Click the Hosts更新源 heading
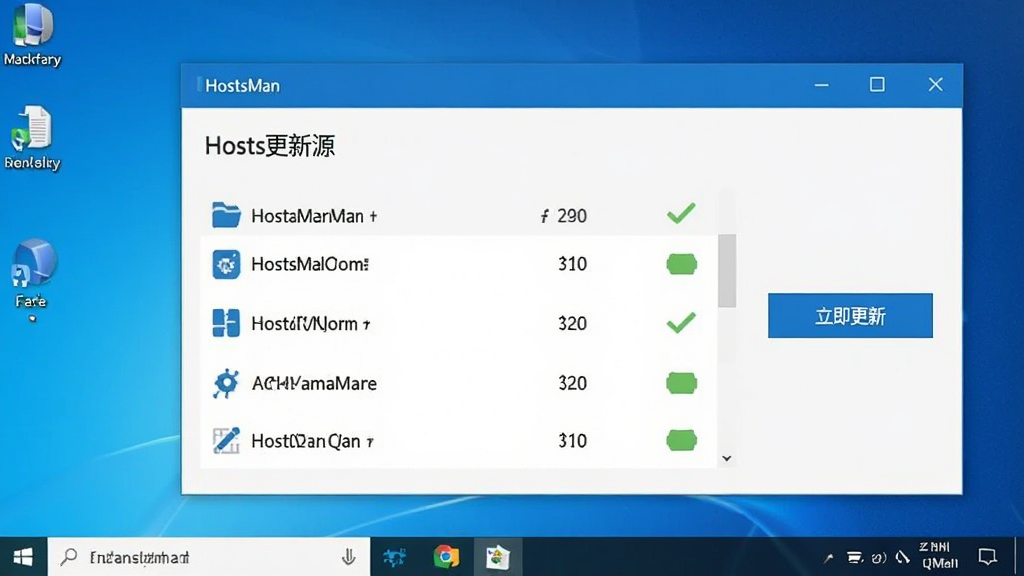Image resolution: width=1024 pixels, height=576 pixels. [x=270, y=146]
